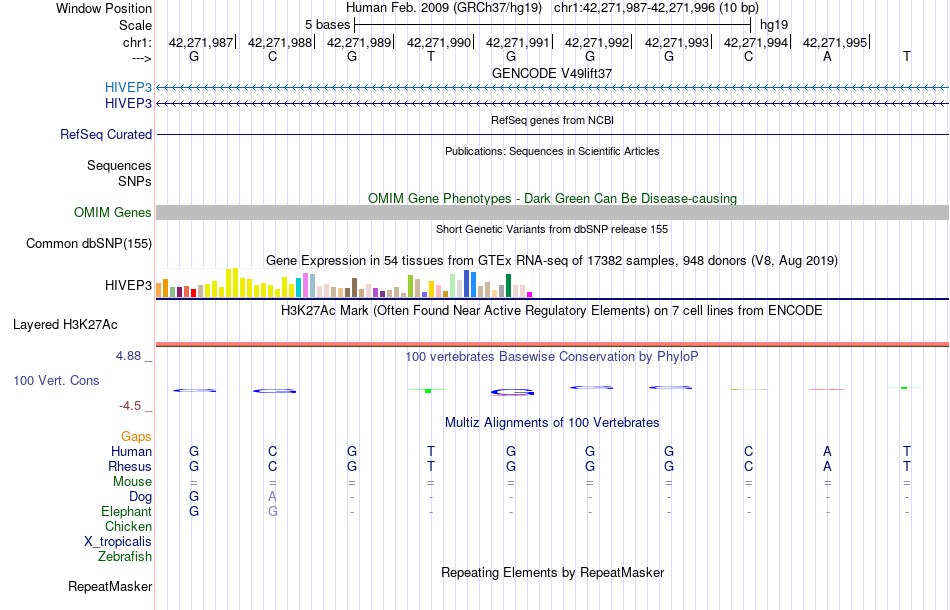Screen dimensions: 950x610
Task: Click Publications: Sequences in Scientific Articles title
Action: click(552, 151)
